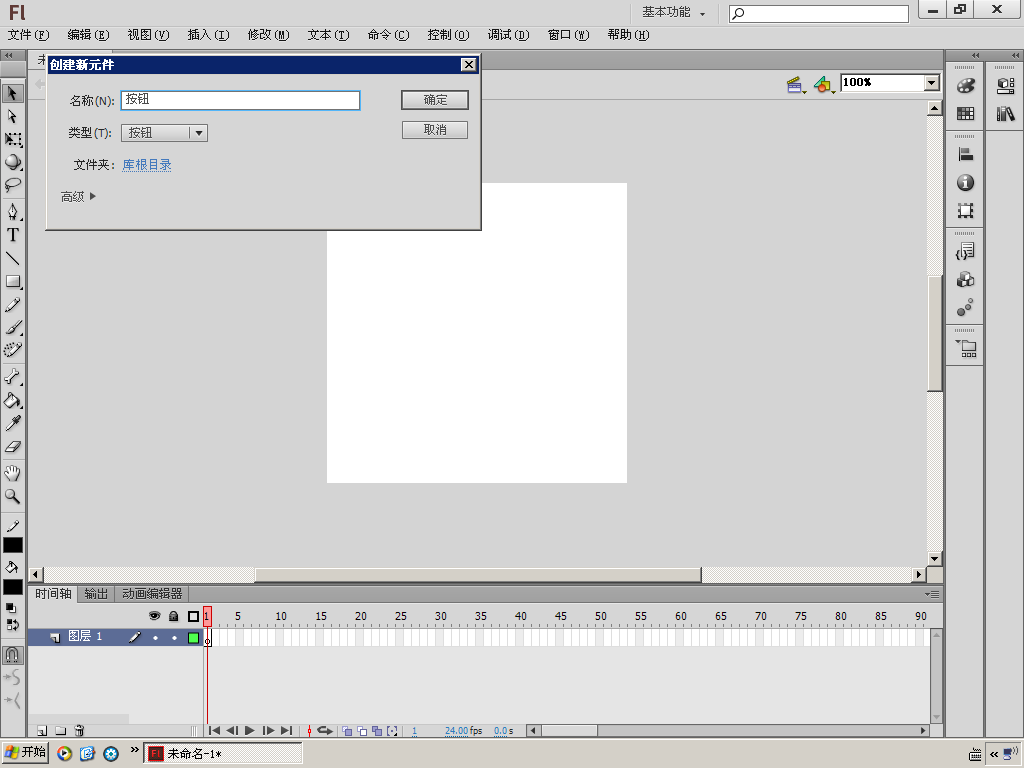Toggle lock dot of 图层 1
The height and width of the screenshot is (768, 1024).
coord(174,637)
